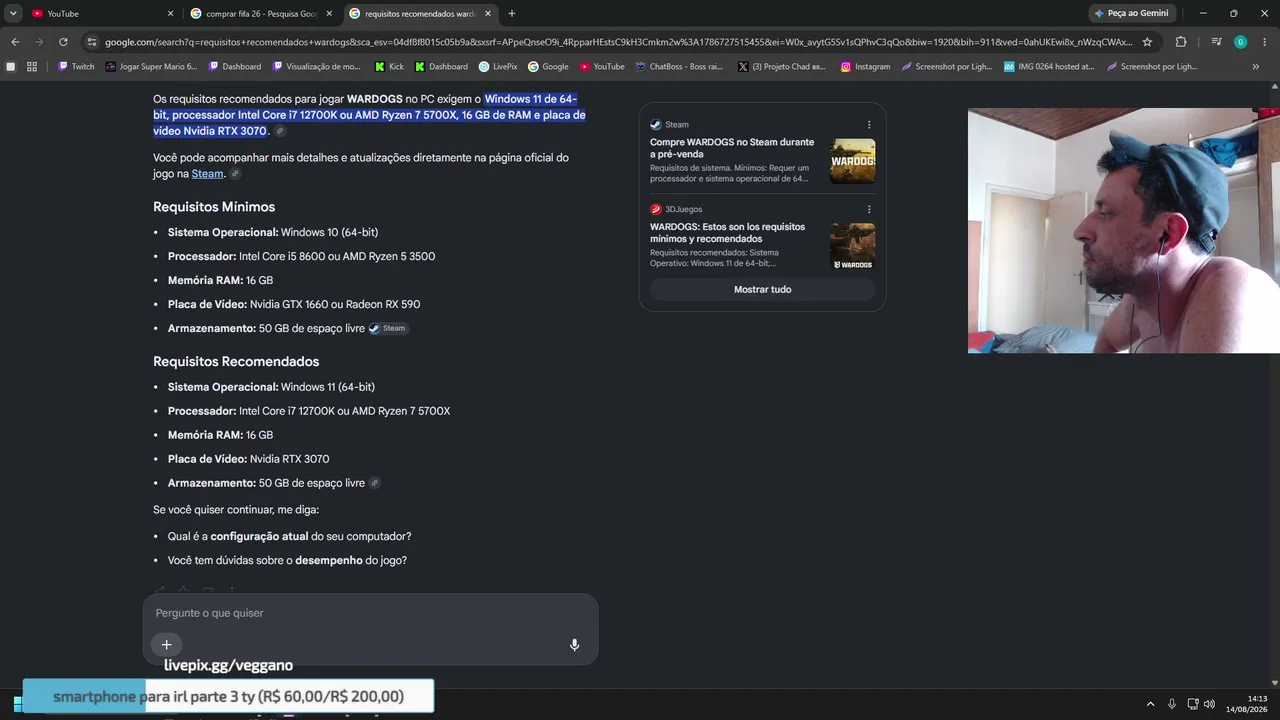Open the LivePix bookmark
Screen dimensions: 1280x720
(x=498, y=67)
